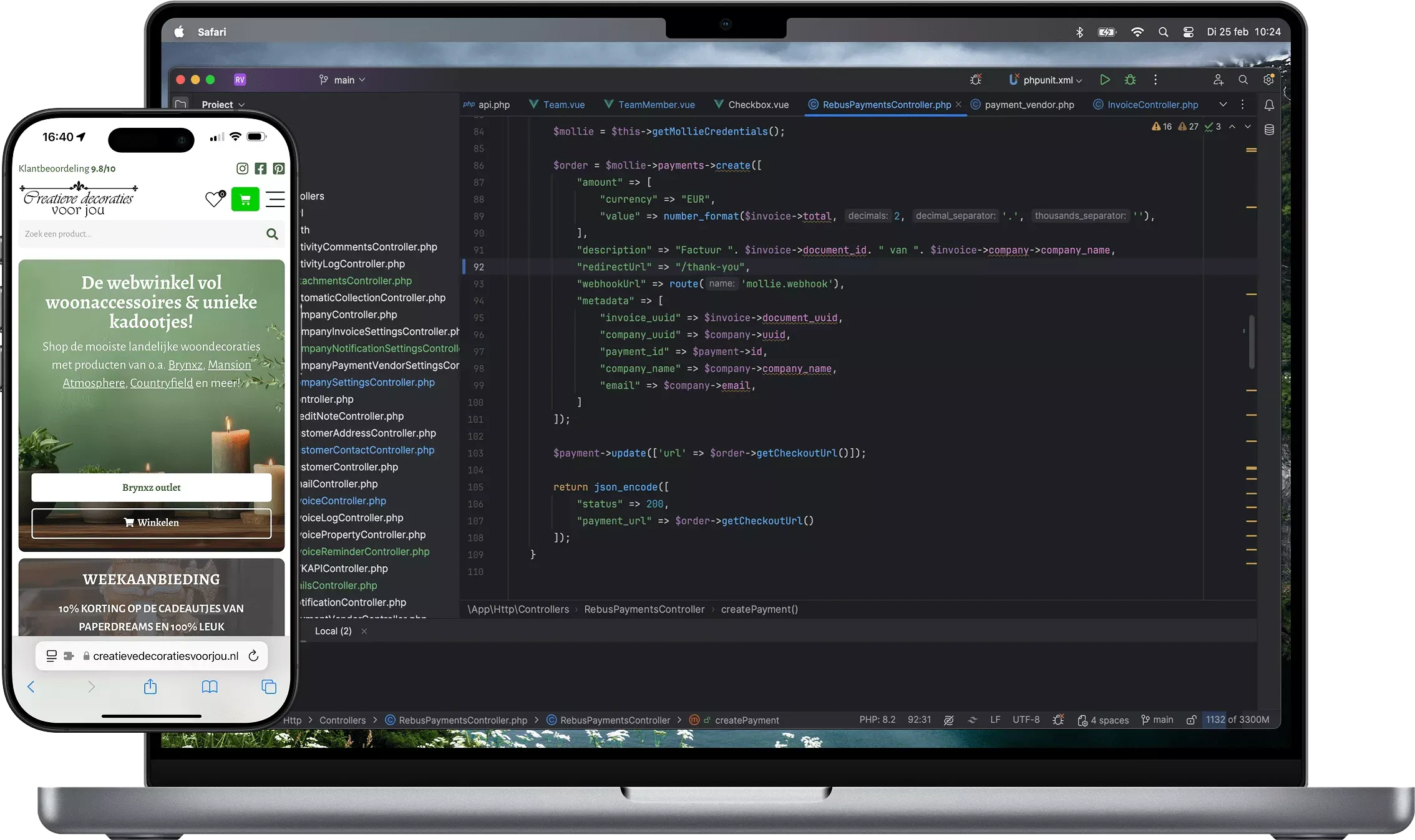Switch to the InvoiceController.php tab
The height and width of the screenshot is (840, 1415).
(1146, 105)
